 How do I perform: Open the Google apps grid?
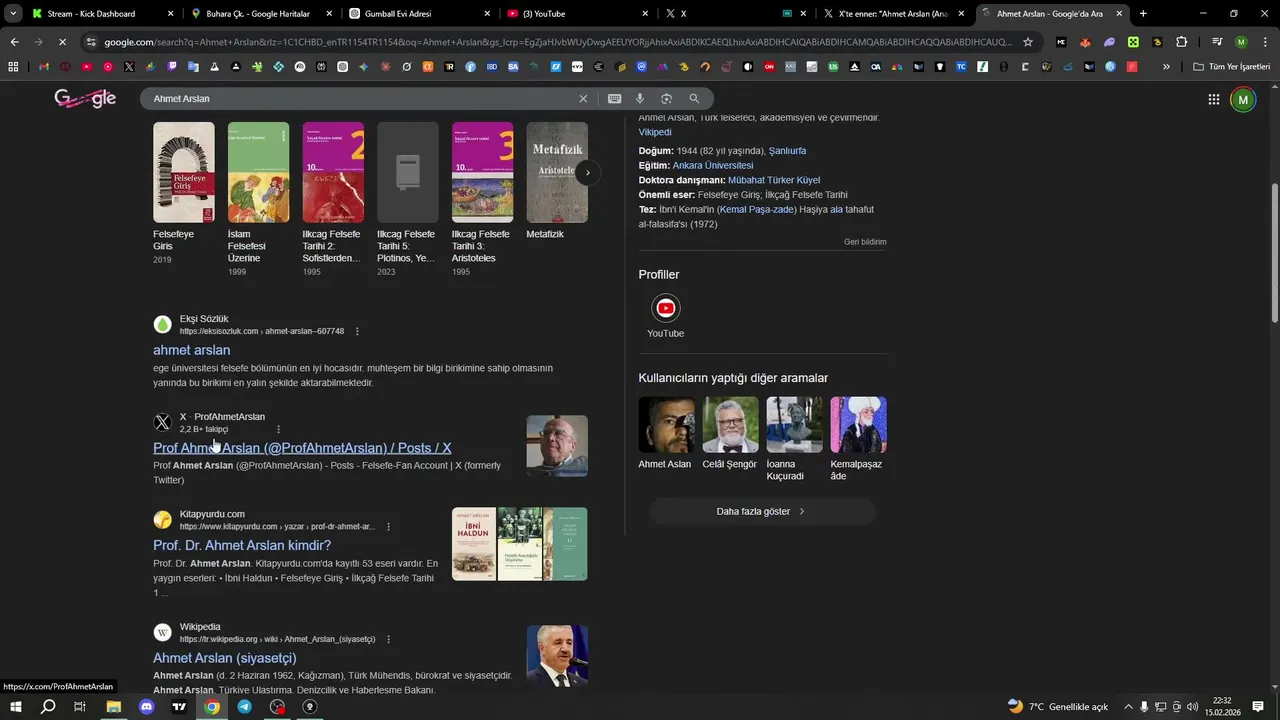tap(1213, 99)
